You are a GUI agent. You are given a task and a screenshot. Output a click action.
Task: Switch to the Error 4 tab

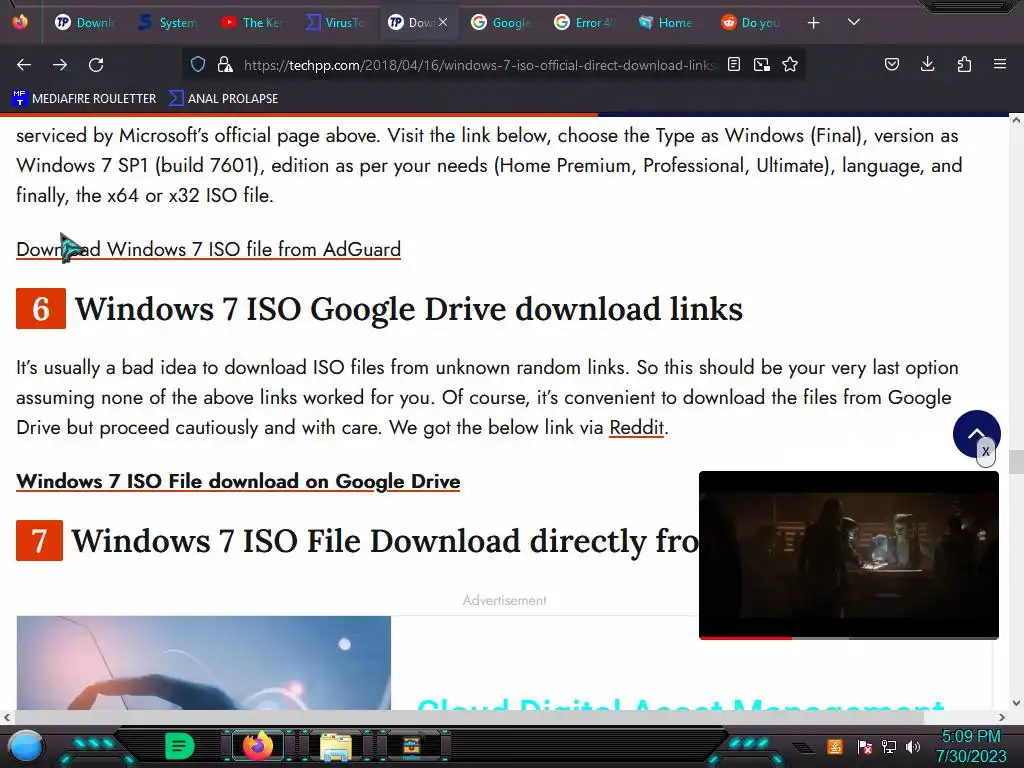(x=584, y=23)
